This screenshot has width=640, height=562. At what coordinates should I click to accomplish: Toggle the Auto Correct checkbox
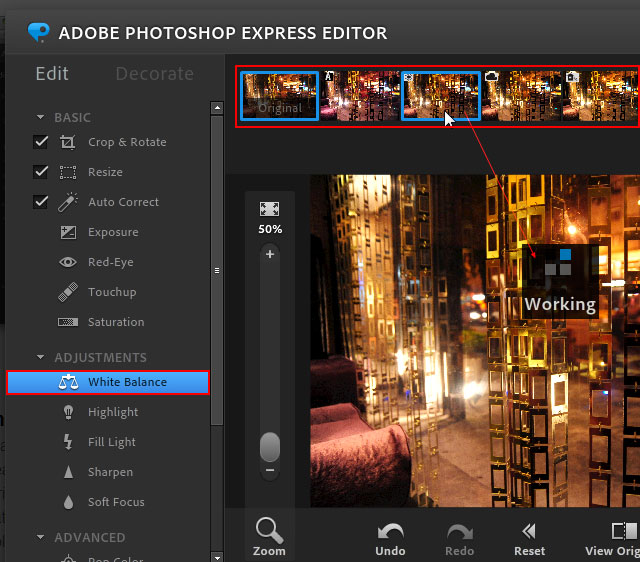click(x=40, y=202)
